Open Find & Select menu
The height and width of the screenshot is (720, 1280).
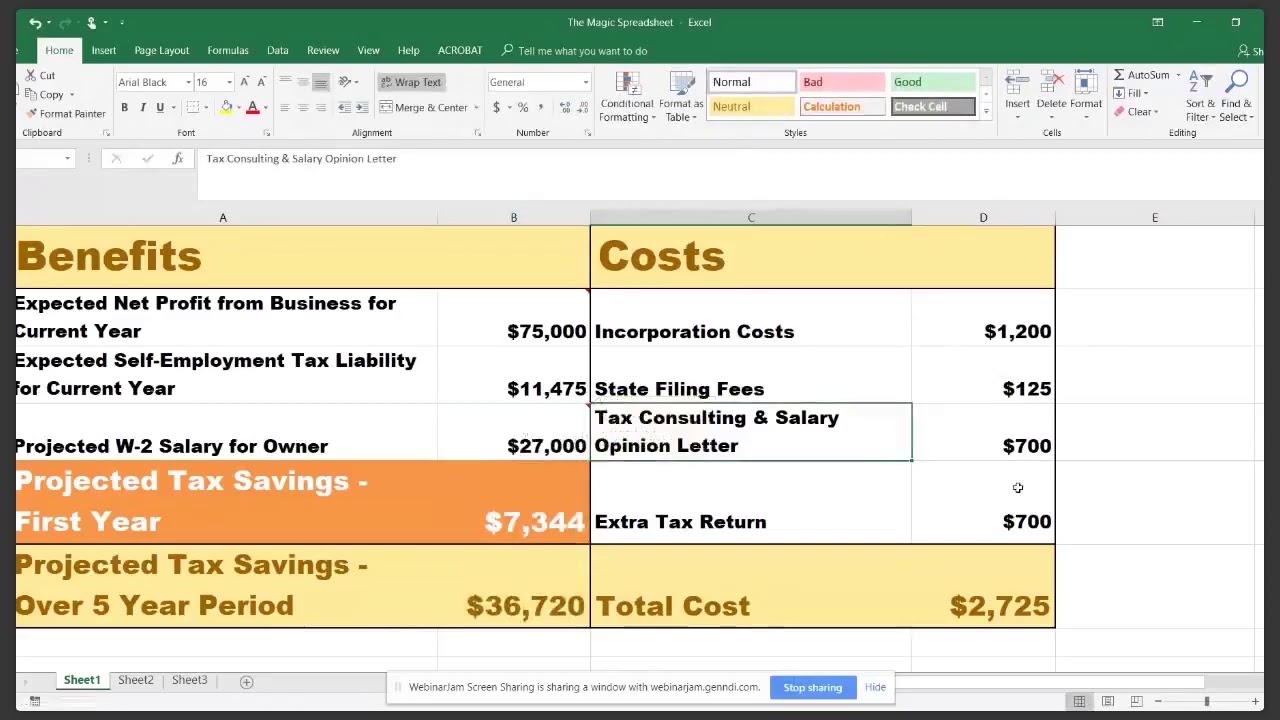click(x=1236, y=97)
